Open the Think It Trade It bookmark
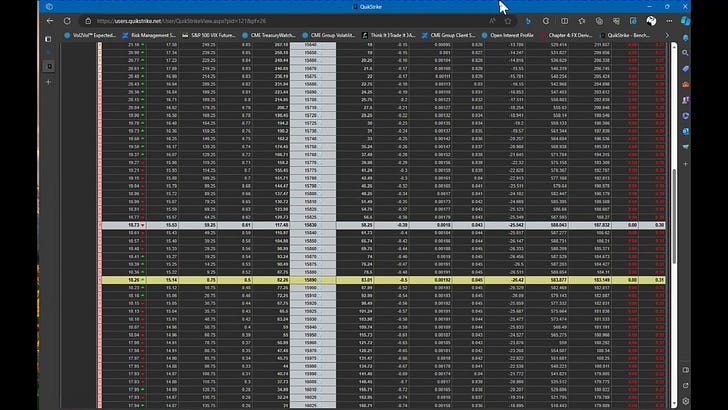 pos(389,35)
